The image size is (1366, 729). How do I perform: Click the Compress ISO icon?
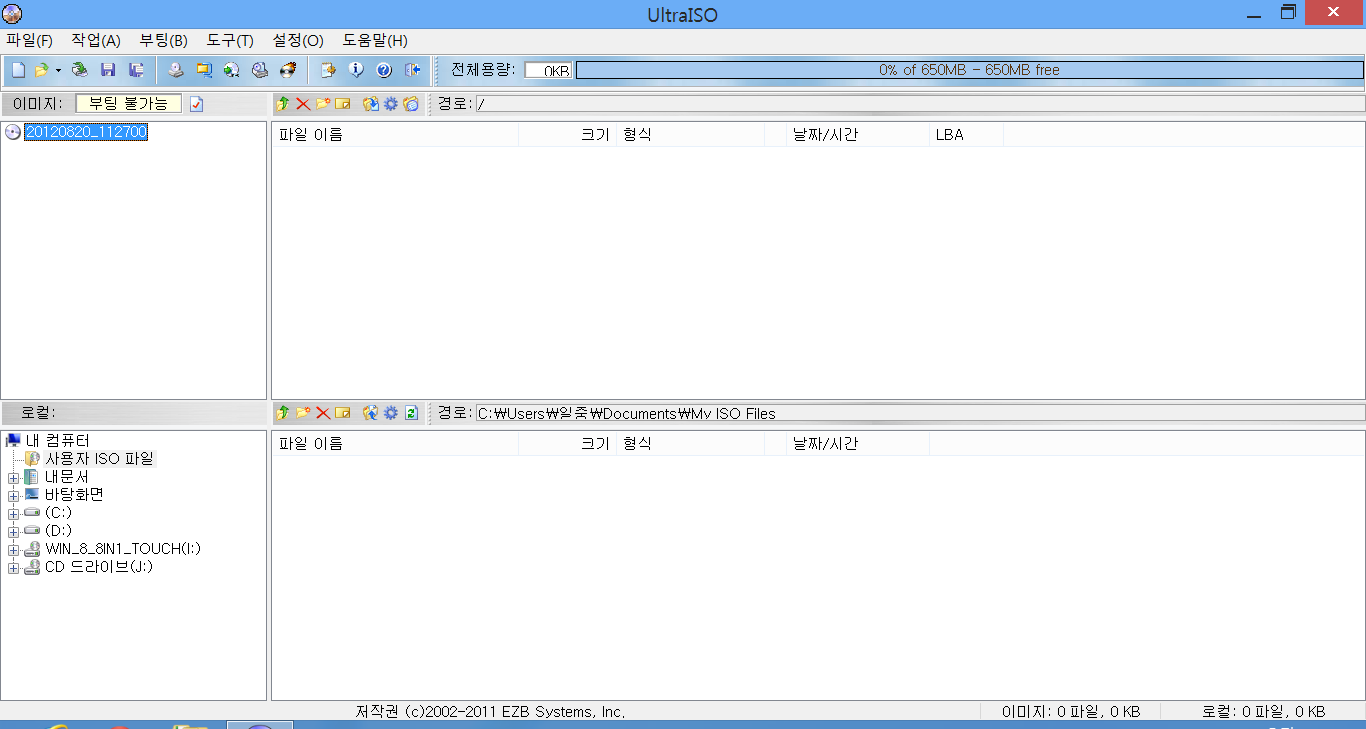(x=204, y=70)
